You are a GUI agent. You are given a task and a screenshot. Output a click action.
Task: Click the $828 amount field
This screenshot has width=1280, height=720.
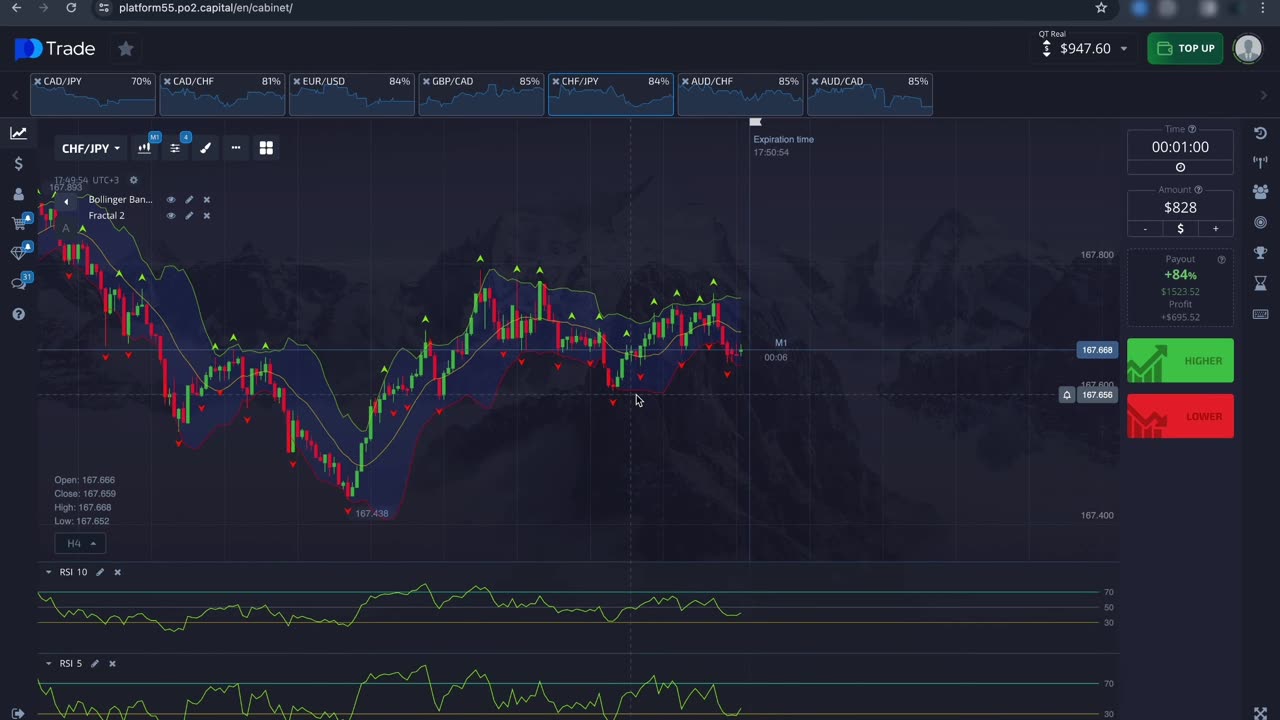coord(1180,207)
